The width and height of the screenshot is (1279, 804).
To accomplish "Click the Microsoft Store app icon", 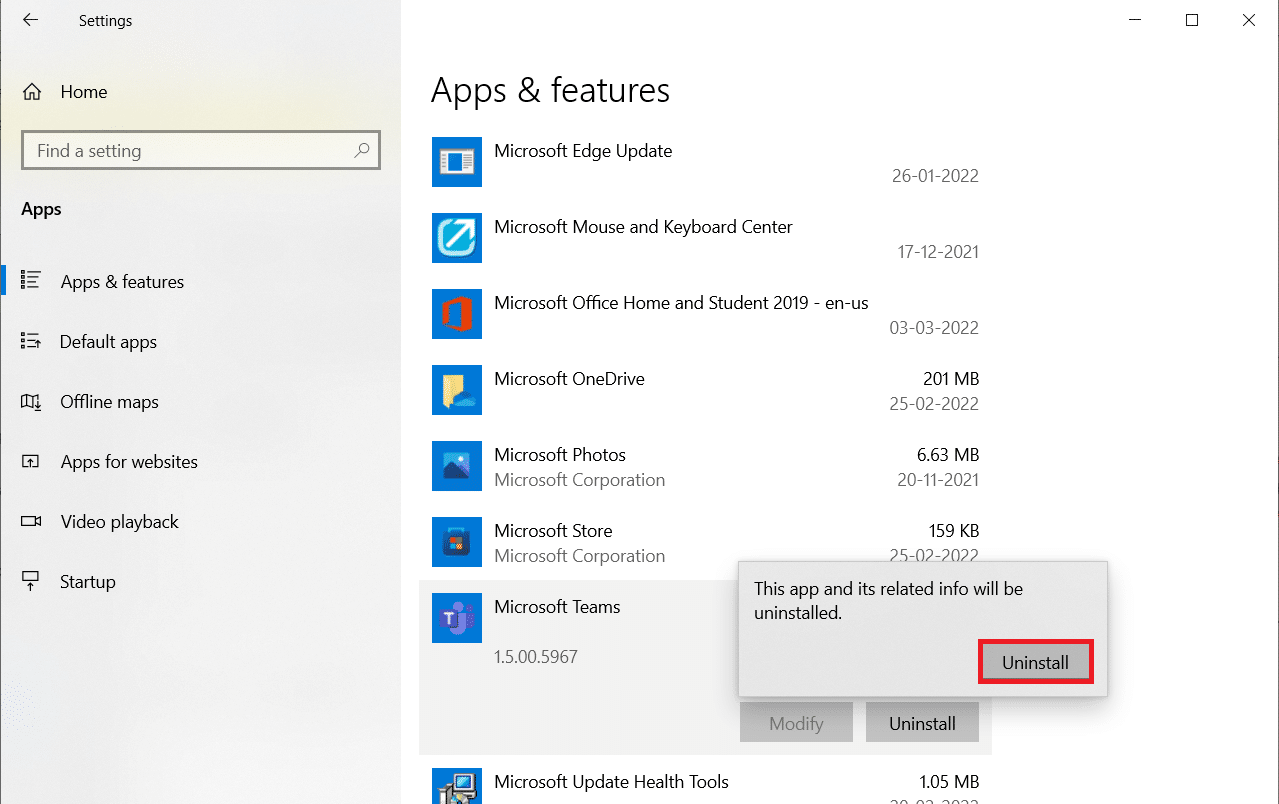I will pos(457,542).
